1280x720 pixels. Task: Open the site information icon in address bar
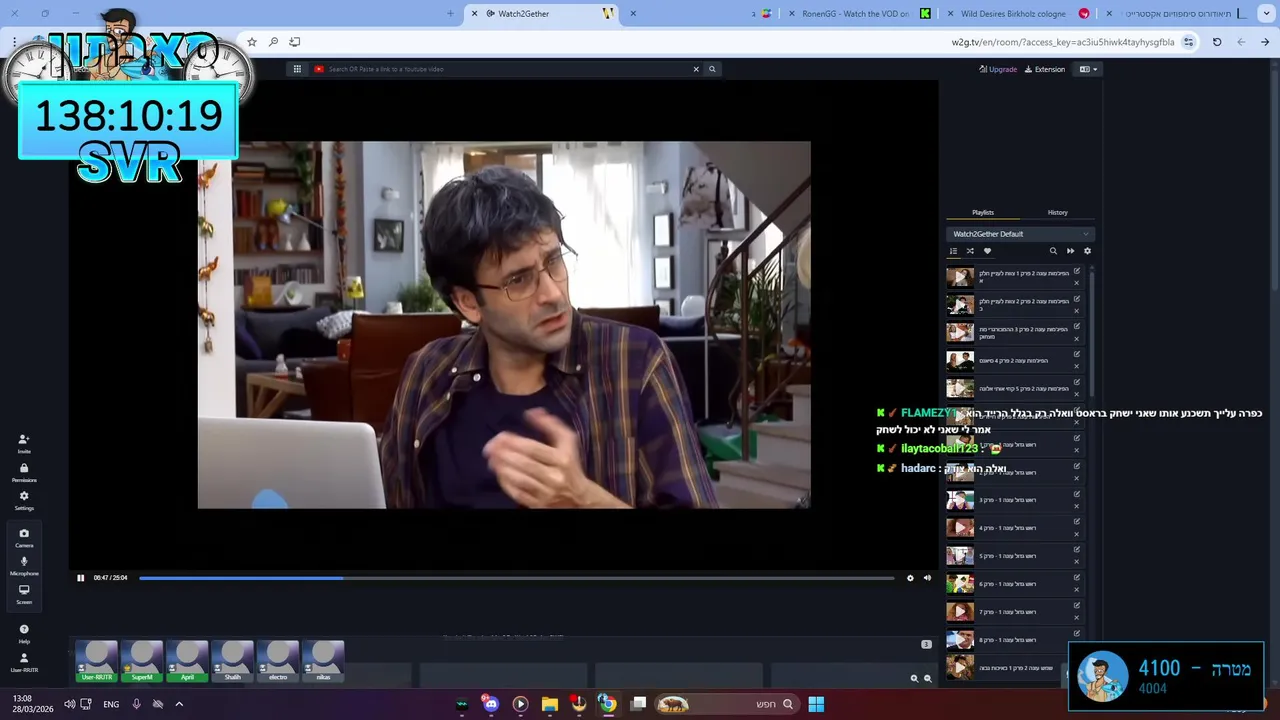click(x=1188, y=42)
